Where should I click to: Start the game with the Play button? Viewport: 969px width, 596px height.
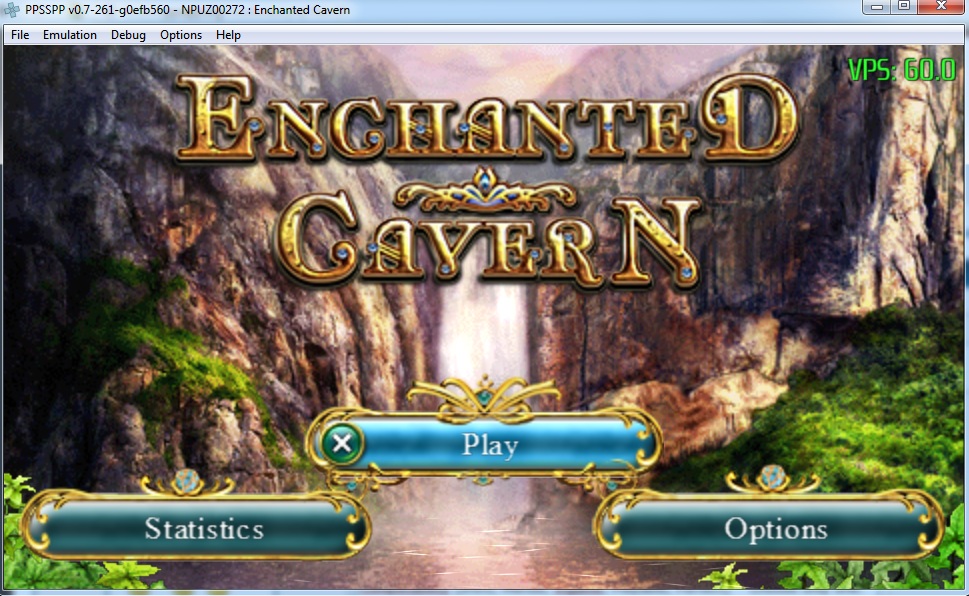(x=488, y=443)
